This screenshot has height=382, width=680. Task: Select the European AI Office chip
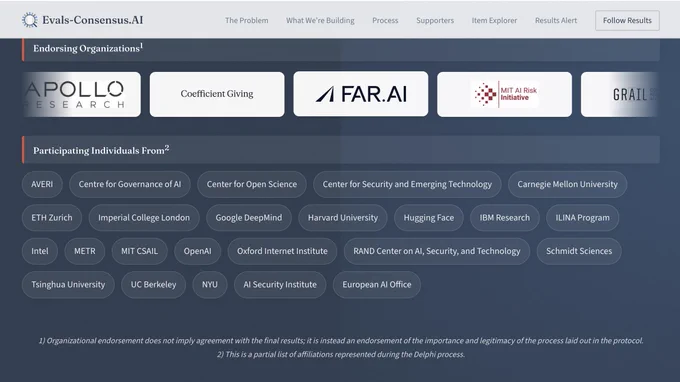pos(377,285)
